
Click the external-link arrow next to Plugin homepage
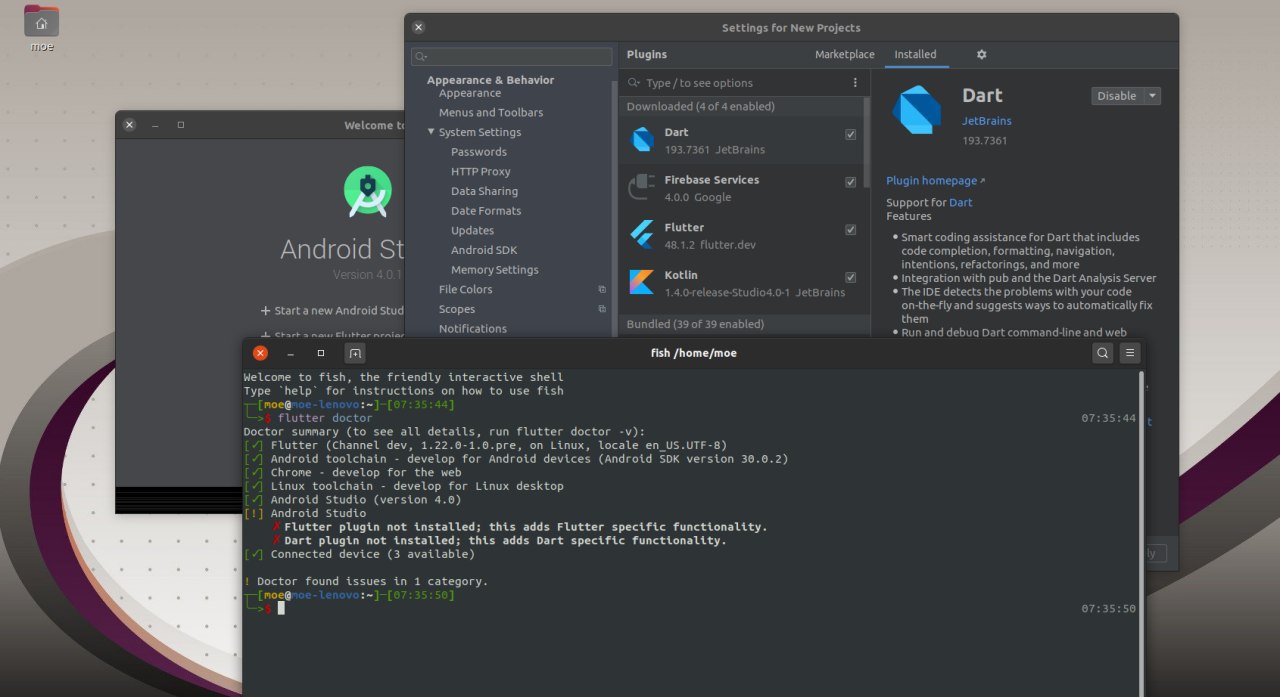click(x=982, y=181)
